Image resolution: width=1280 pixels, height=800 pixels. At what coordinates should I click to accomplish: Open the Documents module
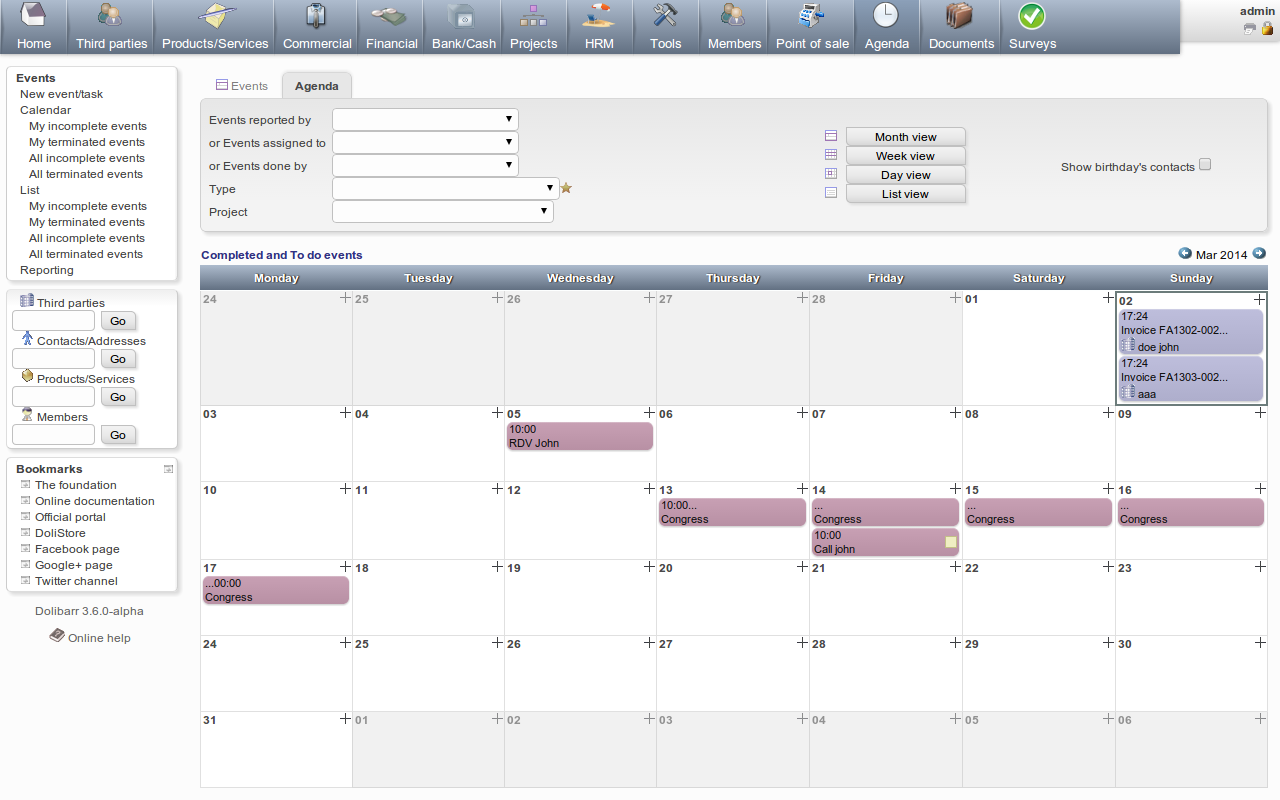(x=961, y=27)
